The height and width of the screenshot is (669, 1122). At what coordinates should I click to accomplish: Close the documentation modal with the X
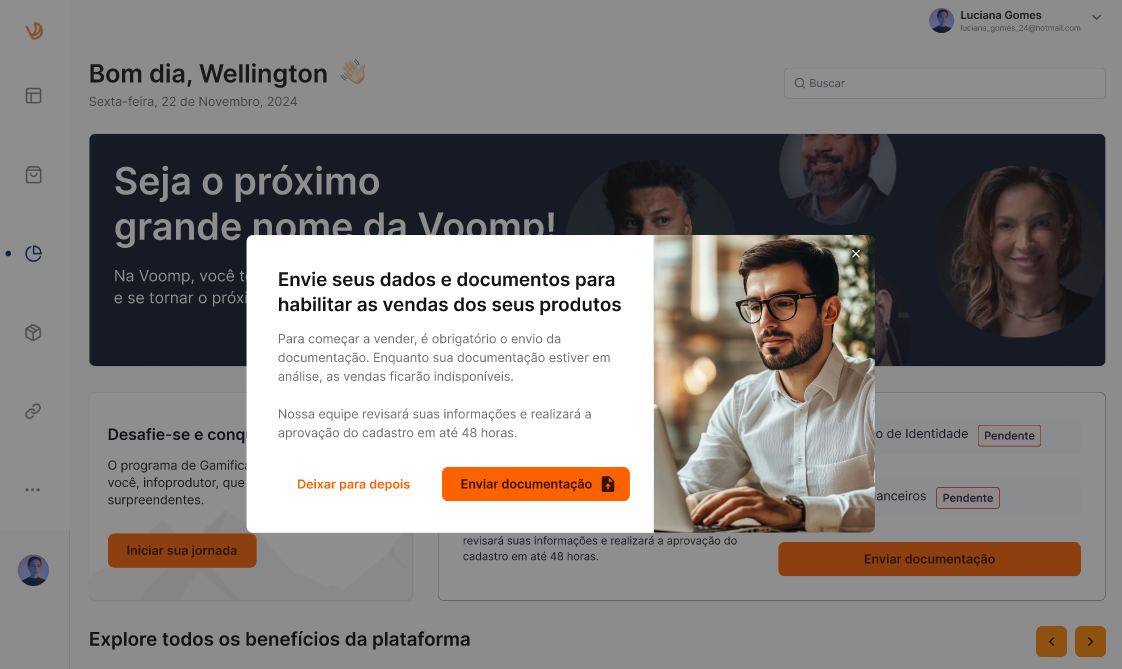click(856, 254)
